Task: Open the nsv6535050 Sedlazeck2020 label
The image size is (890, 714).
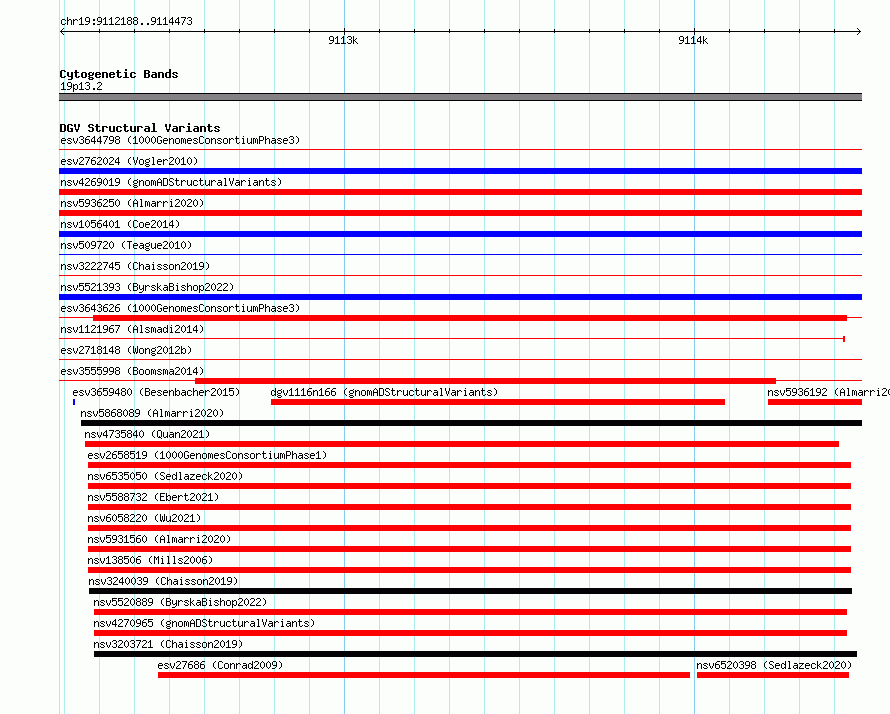Action: point(165,476)
